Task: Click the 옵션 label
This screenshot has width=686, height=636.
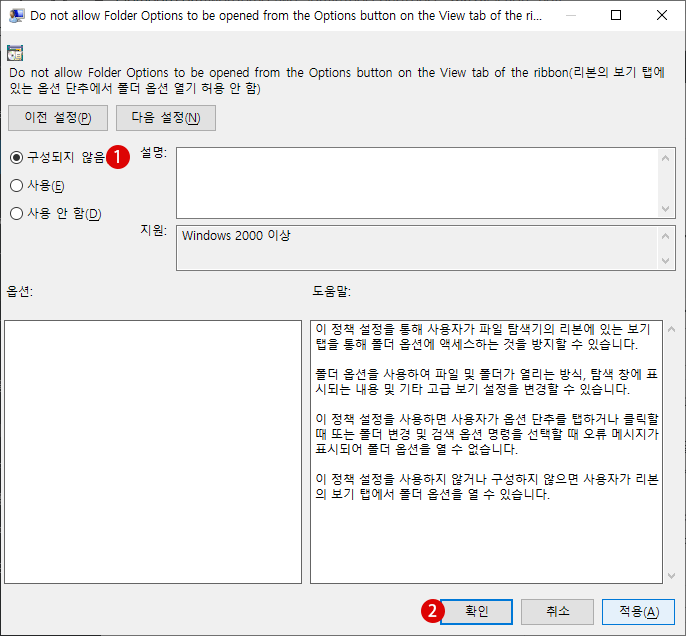Action: pyautogui.click(x=20, y=291)
